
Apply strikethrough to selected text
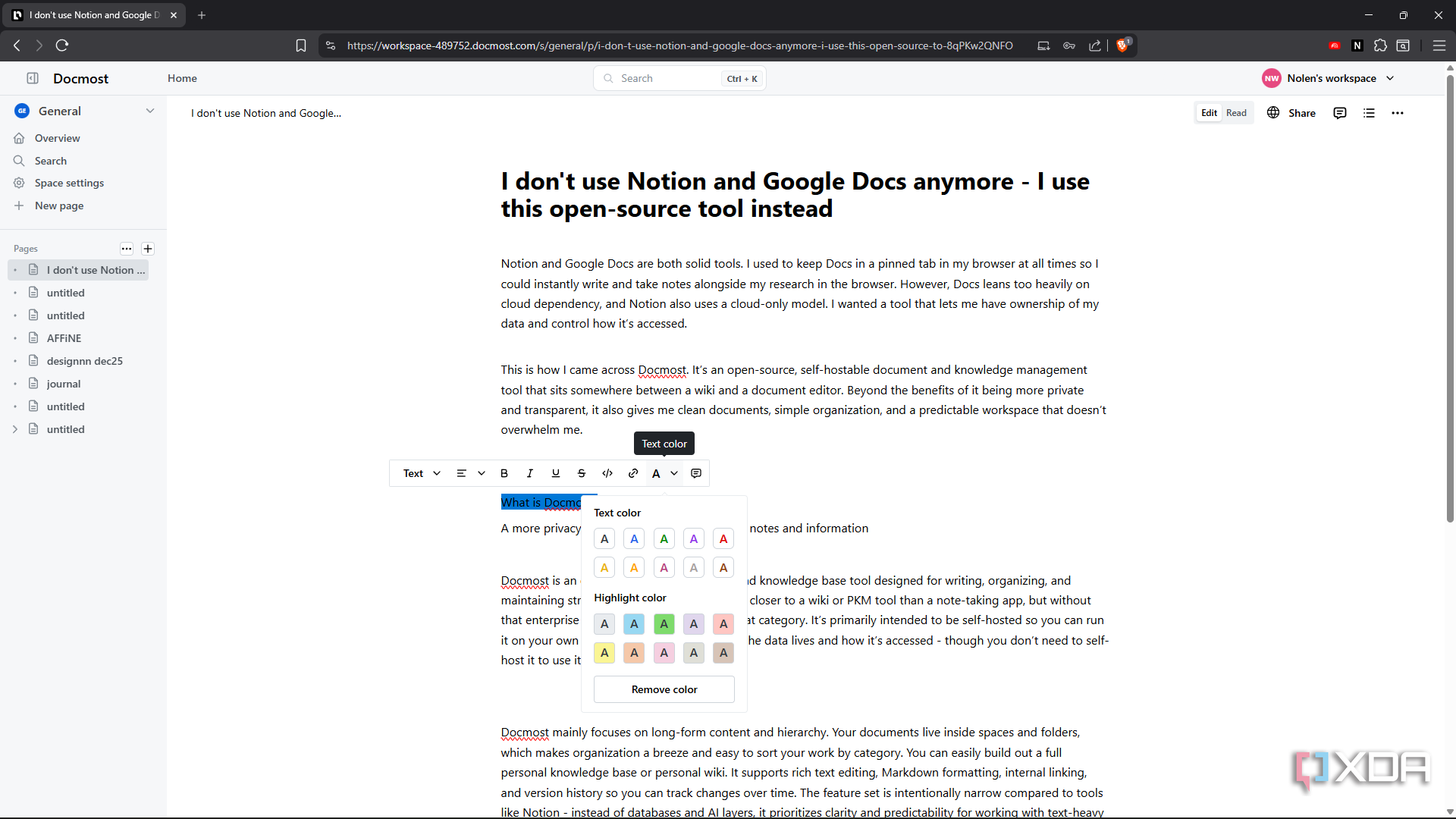(582, 473)
